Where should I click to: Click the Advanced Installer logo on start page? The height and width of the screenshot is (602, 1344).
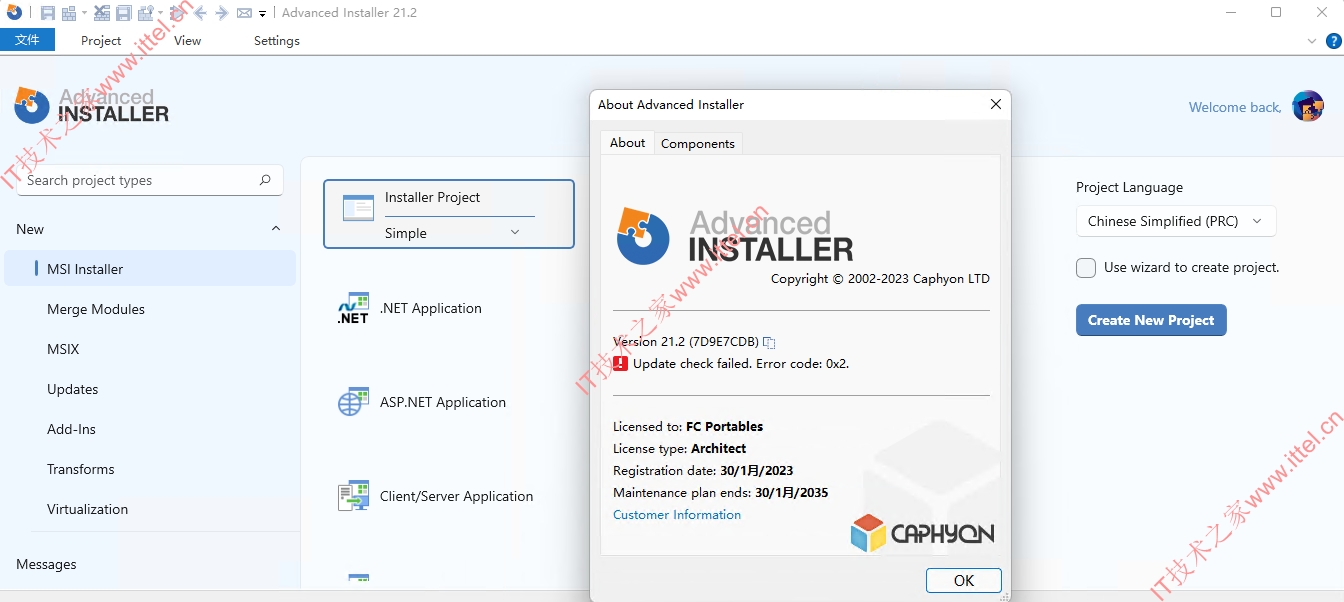pyautogui.click(x=91, y=105)
